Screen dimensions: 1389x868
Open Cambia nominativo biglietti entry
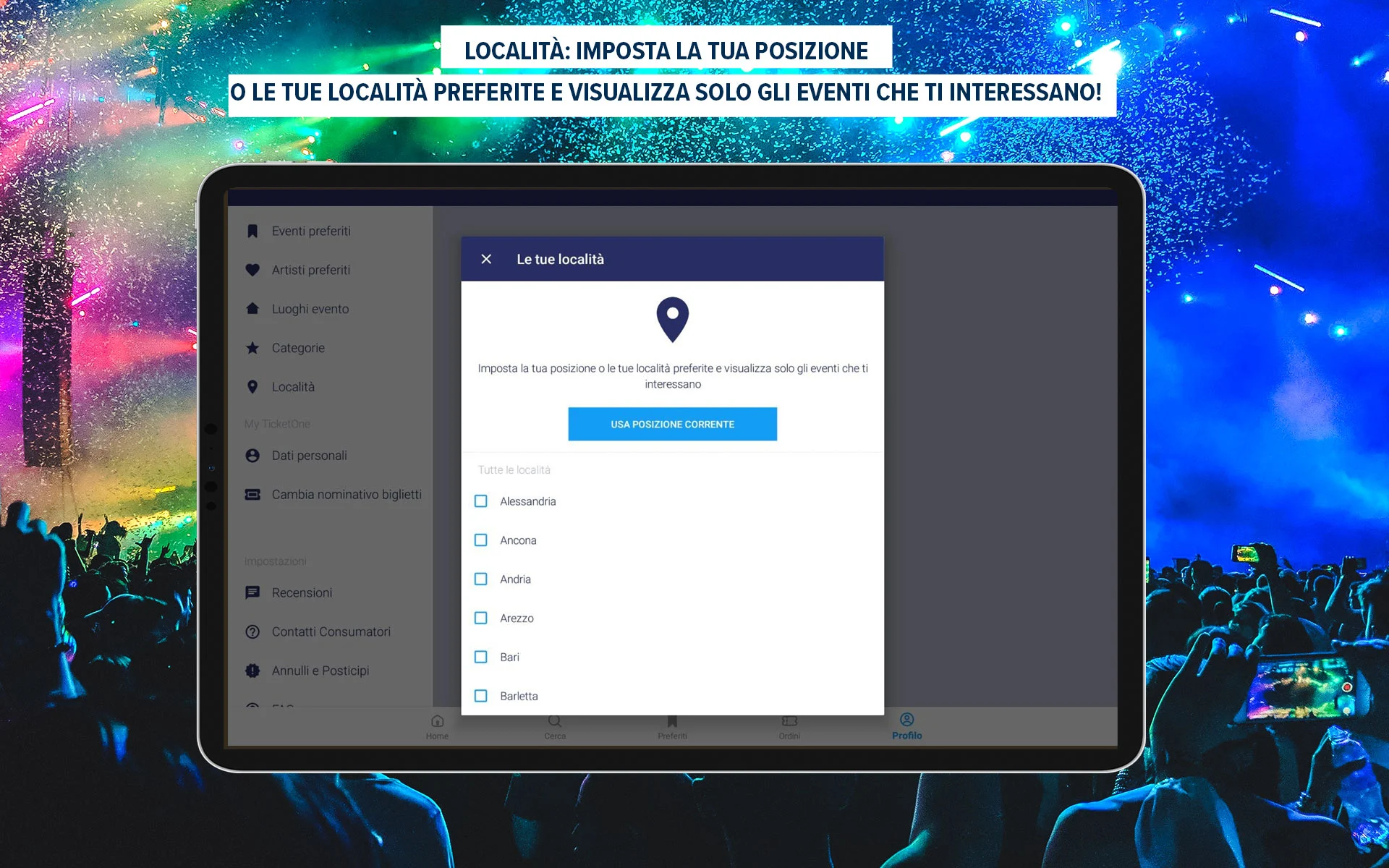coord(331,495)
